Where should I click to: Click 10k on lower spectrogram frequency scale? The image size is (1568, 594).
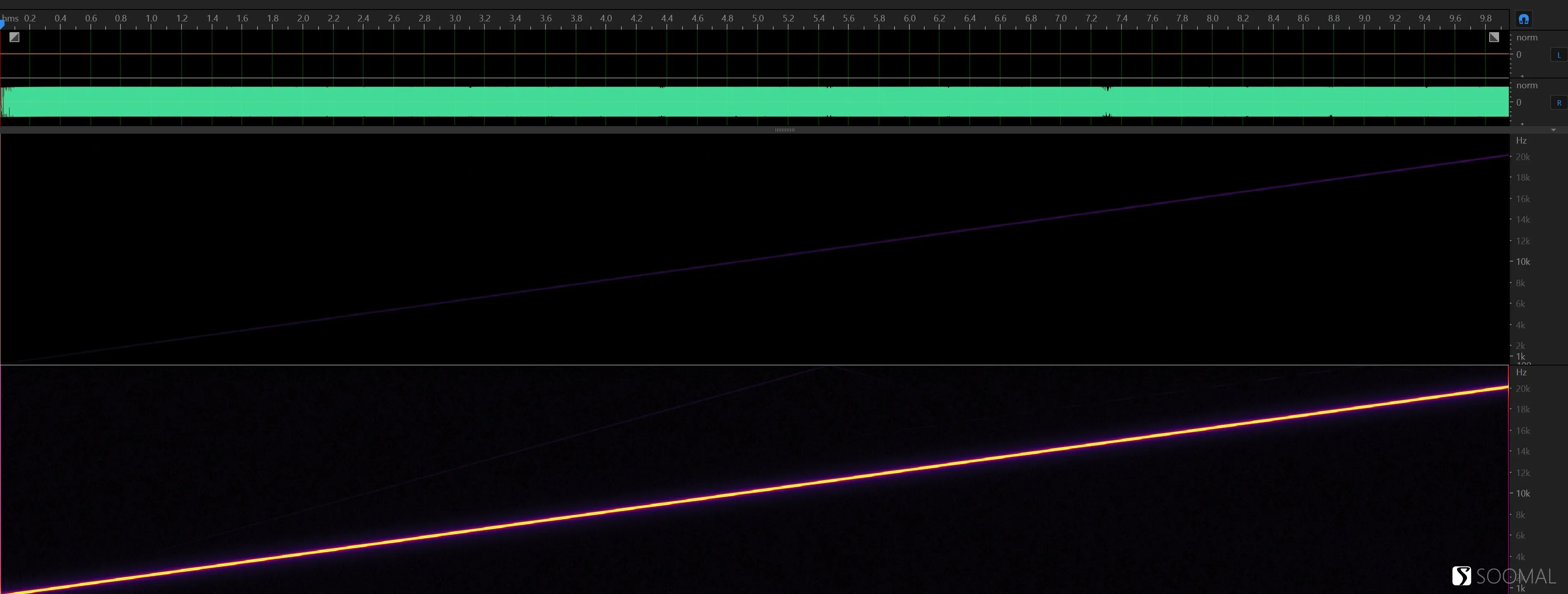pos(1523,494)
